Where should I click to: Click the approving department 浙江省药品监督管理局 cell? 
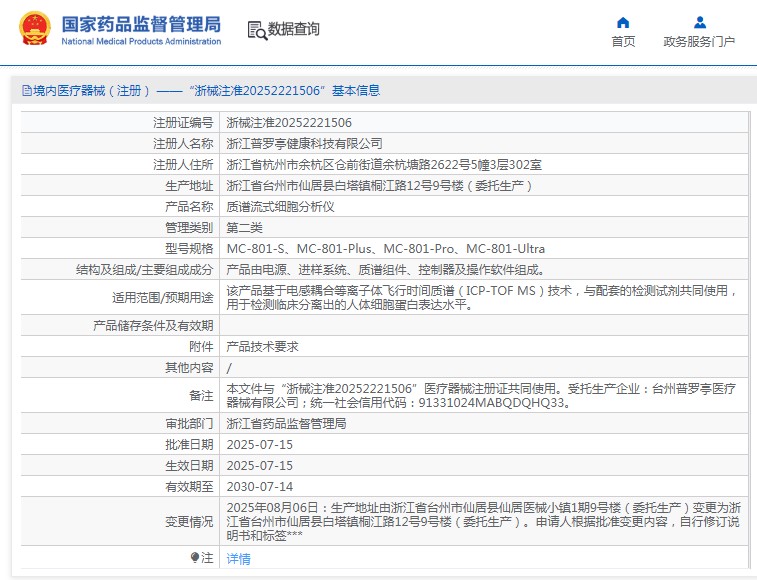click(286, 423)
